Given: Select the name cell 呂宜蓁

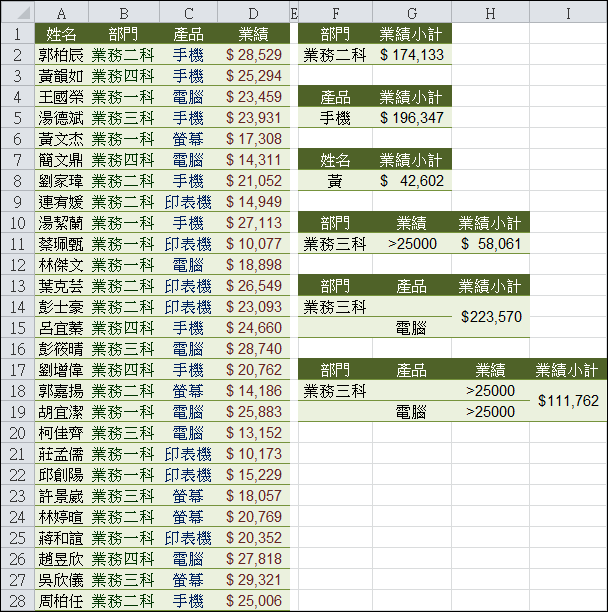Looking at the screenshot, I should [x=61, y=328].
